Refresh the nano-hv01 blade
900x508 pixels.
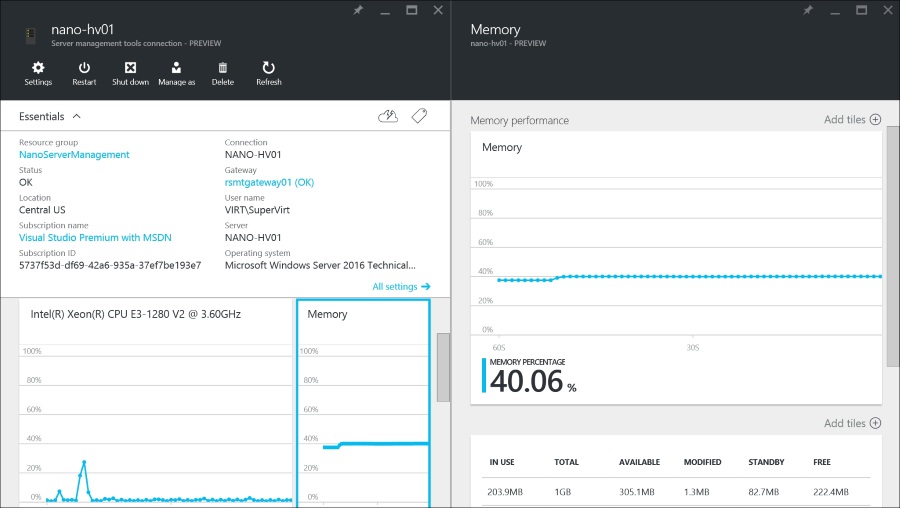[269, 73]
